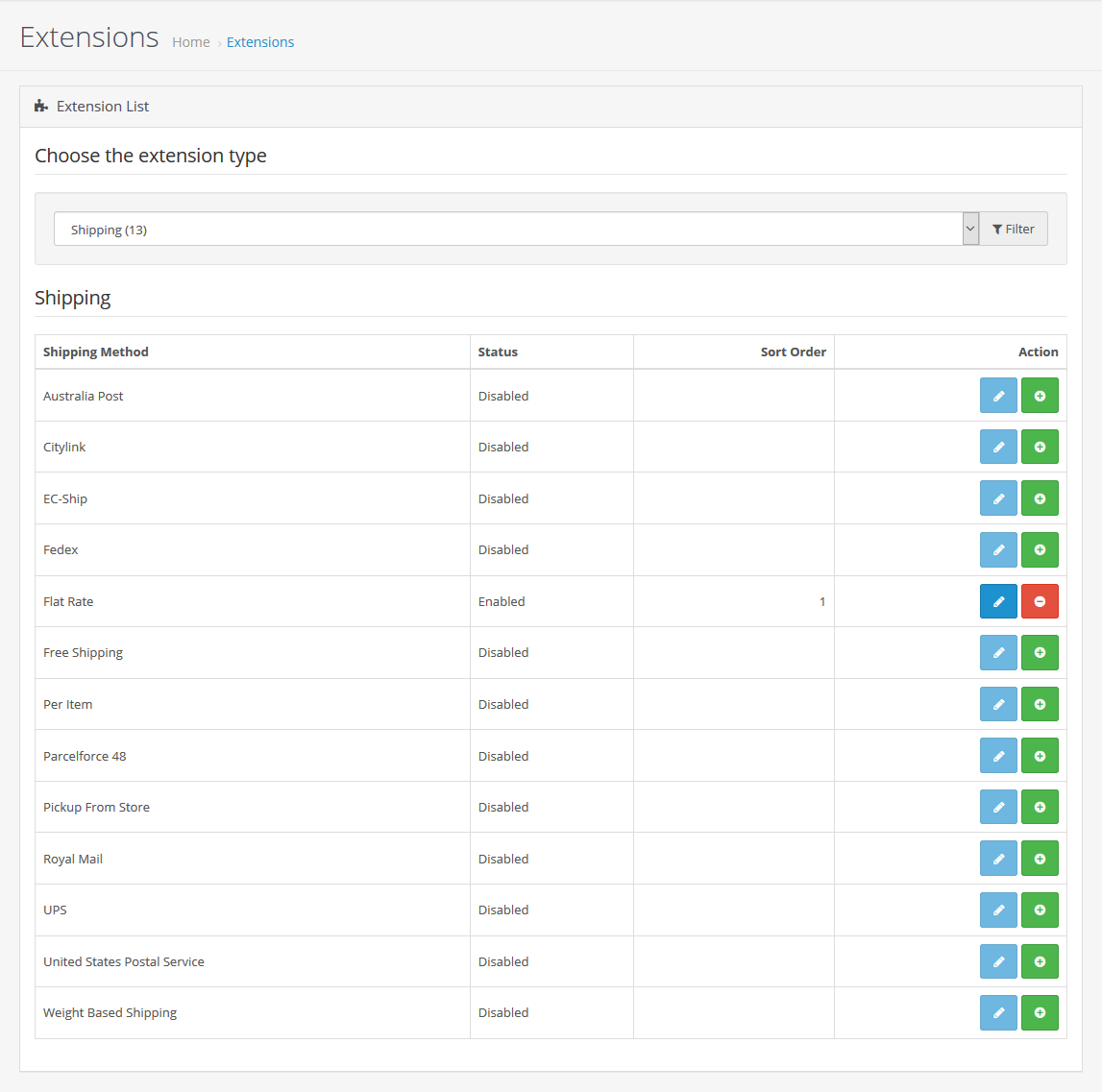
Task: Select the Per Item shipping method link
Action: (x=67, y=704)
